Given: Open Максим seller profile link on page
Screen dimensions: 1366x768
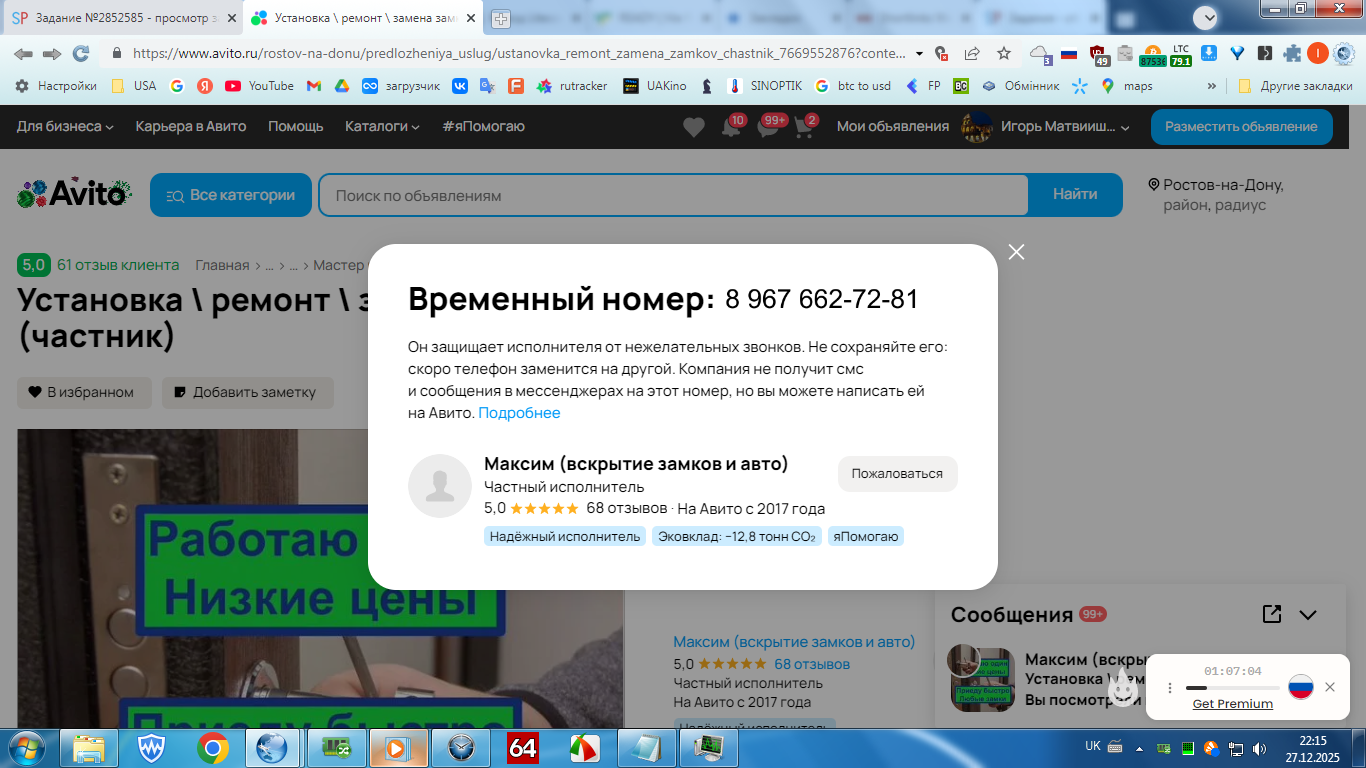Looking at the screenshot, I should click(x=794, y=642).
